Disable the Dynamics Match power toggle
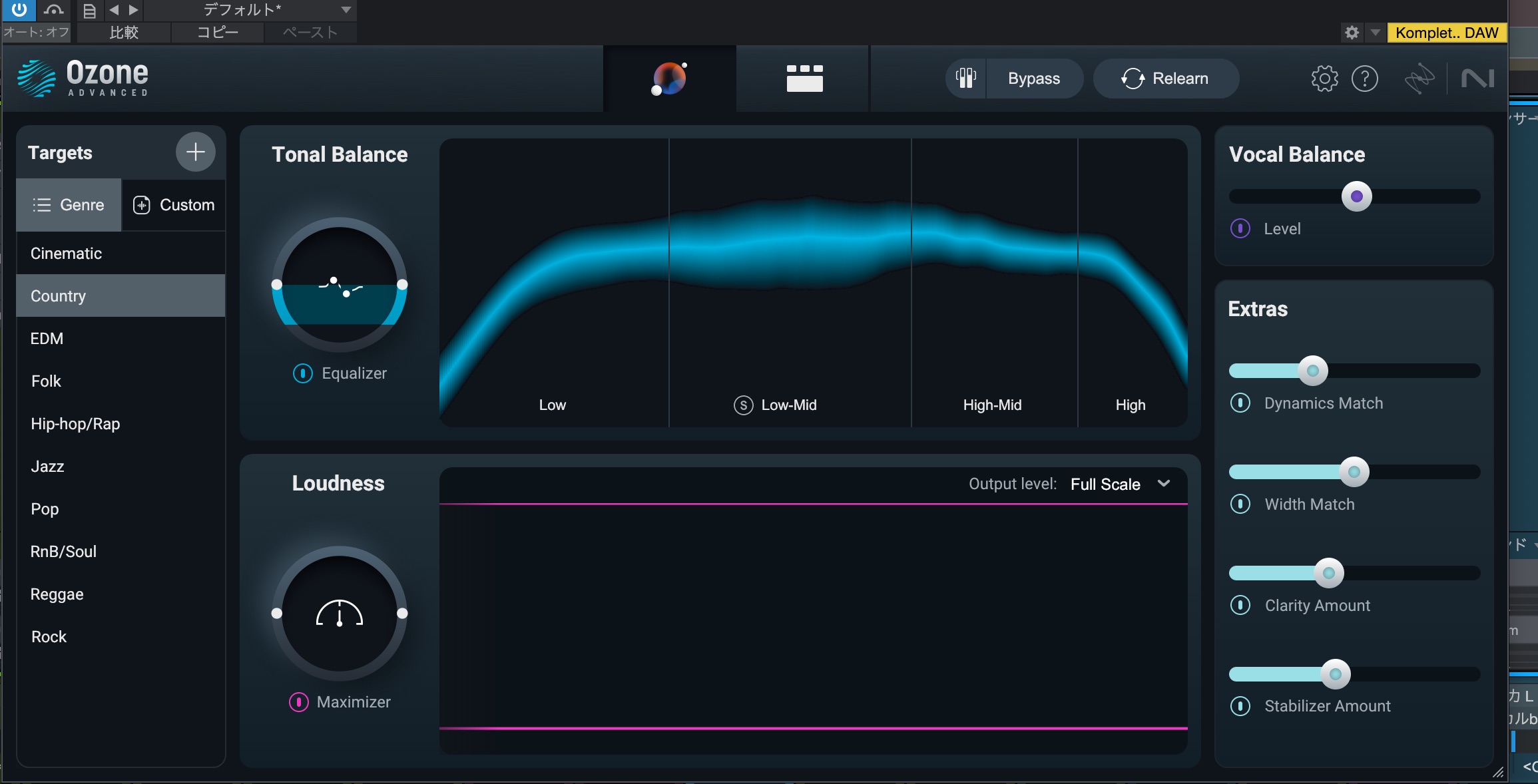Screen dimensions: 1538x784 [1240, 403]
